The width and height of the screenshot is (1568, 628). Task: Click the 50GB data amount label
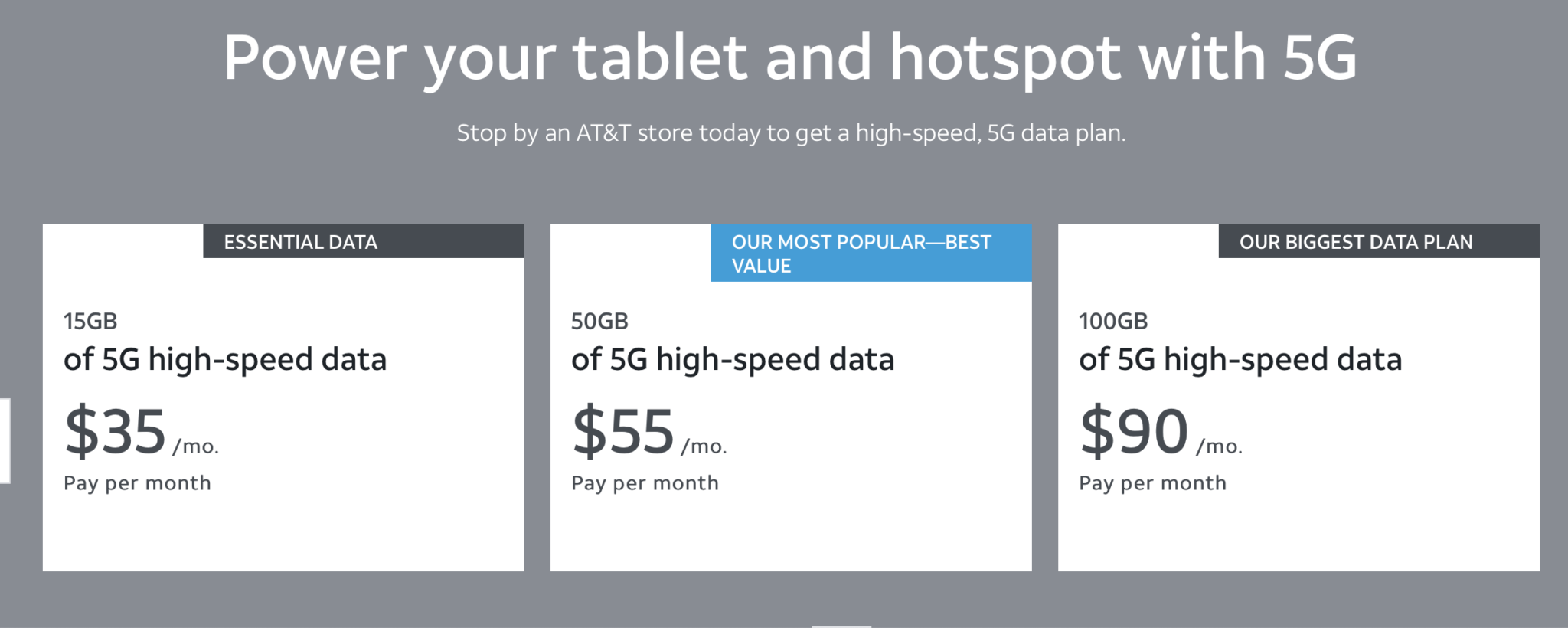[599, 321]
